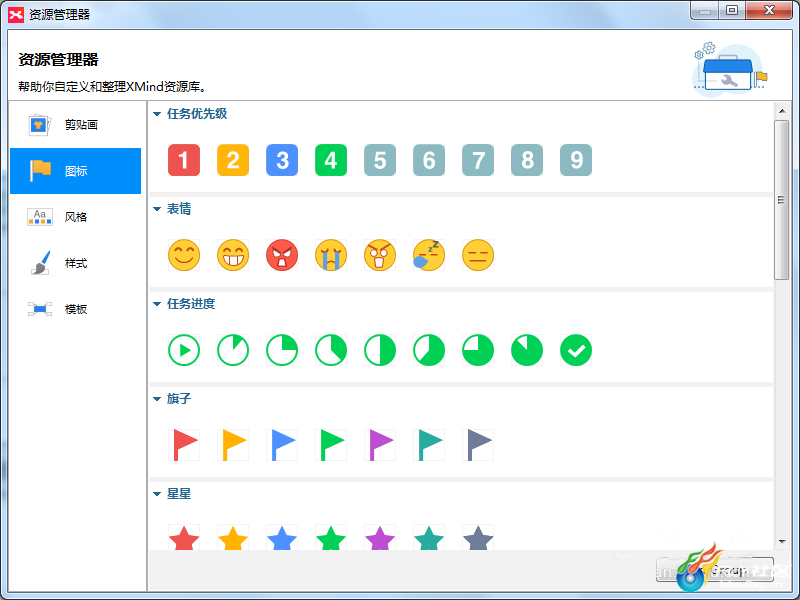Switch to the 图标 category

pyautogui.click(x=76, y=171)
